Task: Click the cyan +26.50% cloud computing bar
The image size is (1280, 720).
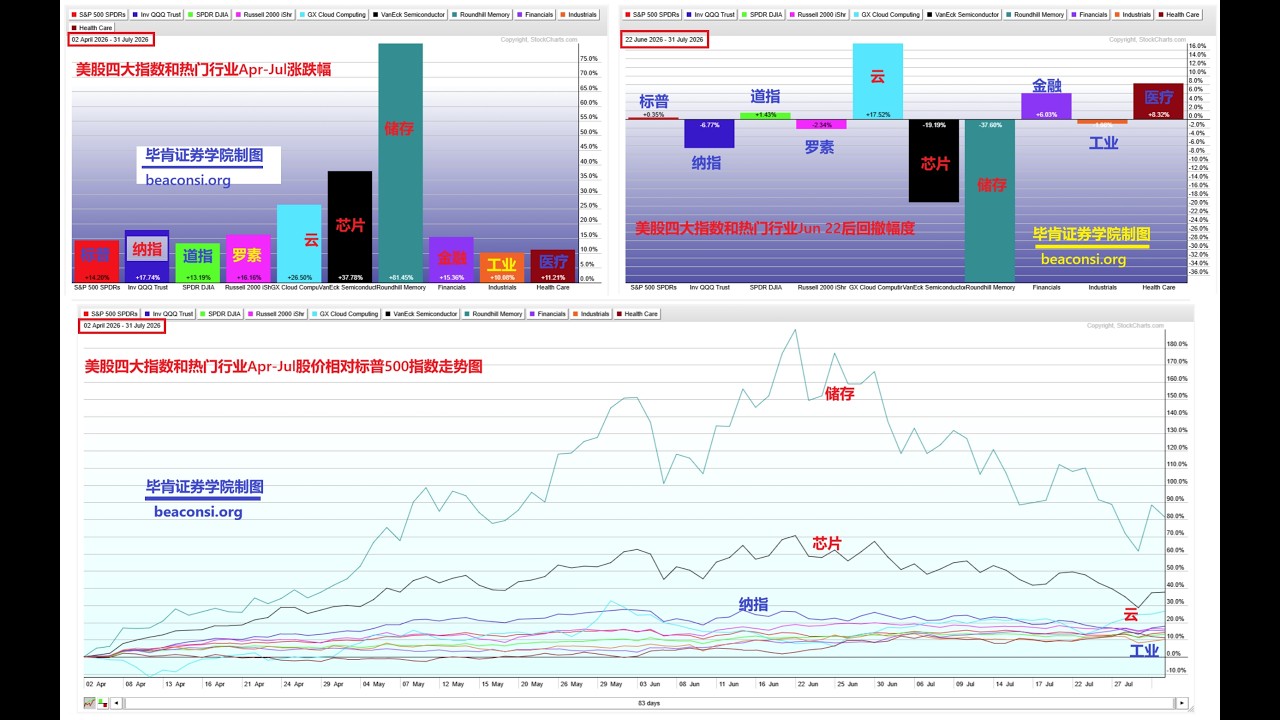Action: click(x=299, y=243)
